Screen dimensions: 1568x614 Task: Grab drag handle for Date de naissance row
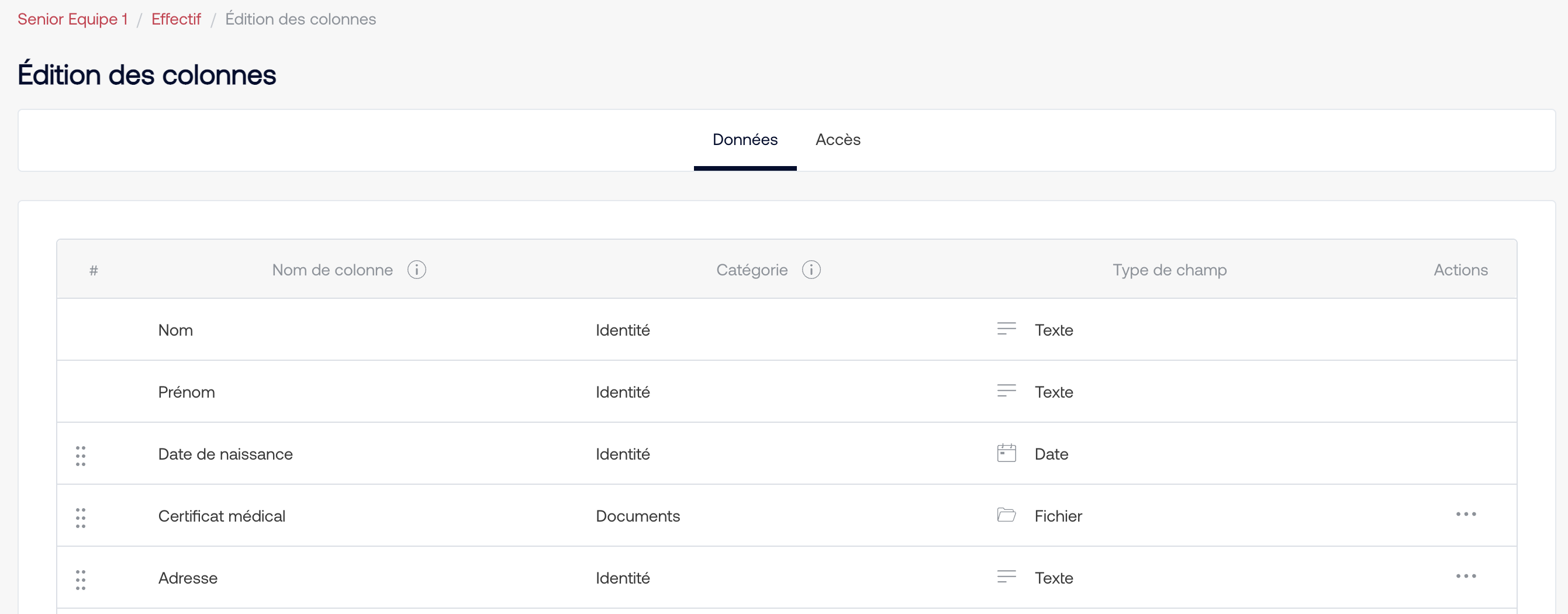[80, 455]
